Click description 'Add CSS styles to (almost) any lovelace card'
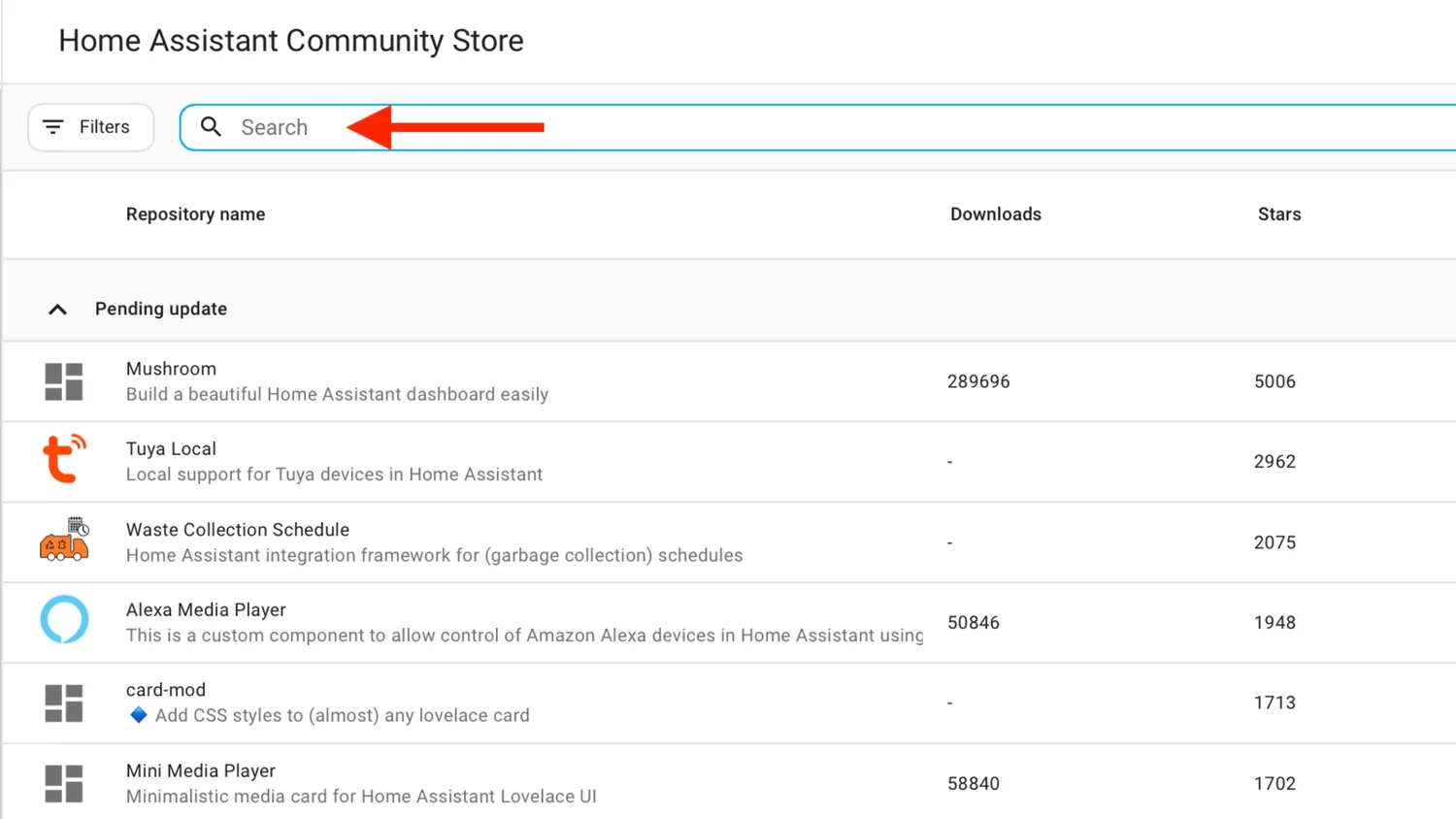This screenshot has width=1456, height=819. point(343,715)
